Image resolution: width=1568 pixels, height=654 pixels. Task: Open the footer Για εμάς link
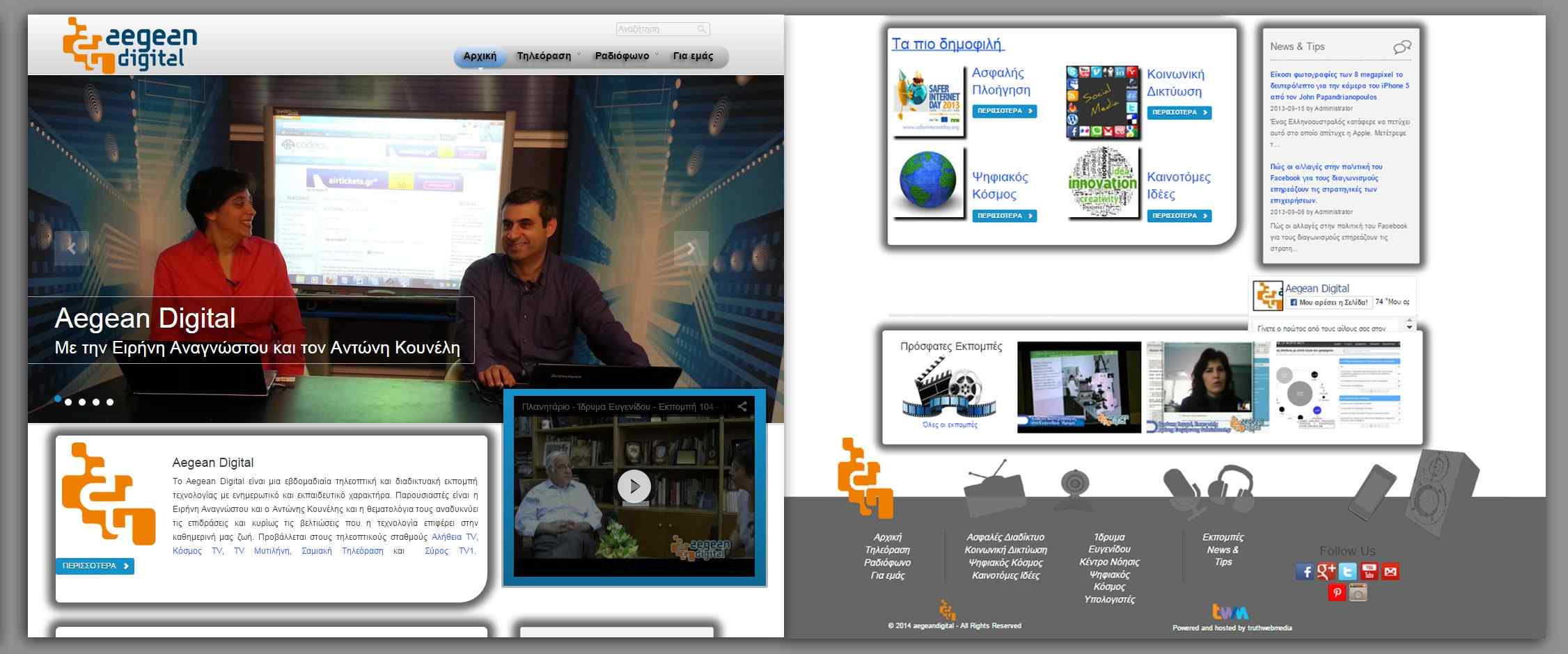pos(888,576)
